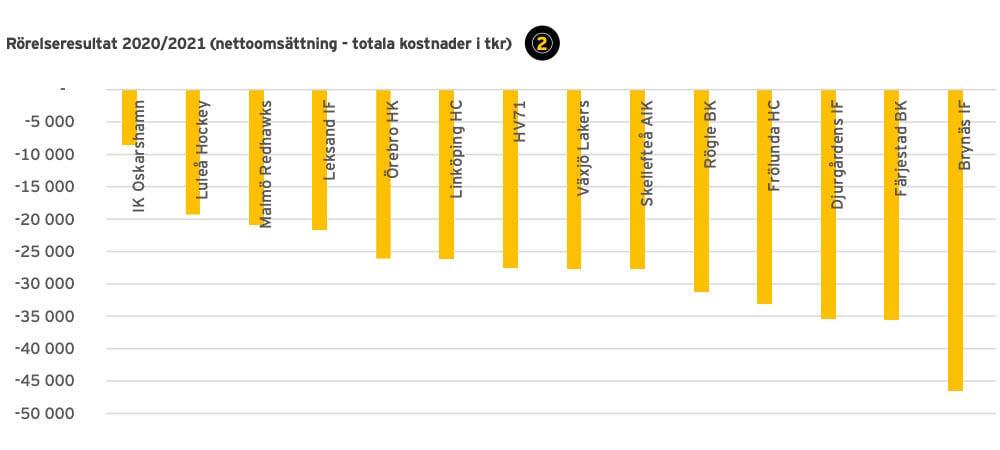Click the Frölunda HC yellow bar
Image resolution: width=1000 pixels, height=450 pixels.
tap(764, 197)
